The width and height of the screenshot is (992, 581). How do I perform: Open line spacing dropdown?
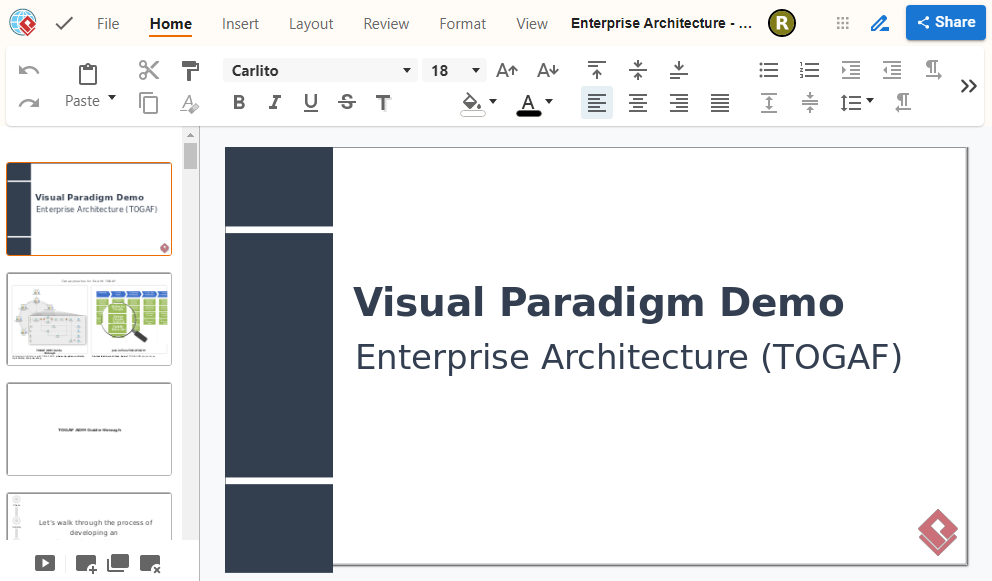tap(857, 103)
